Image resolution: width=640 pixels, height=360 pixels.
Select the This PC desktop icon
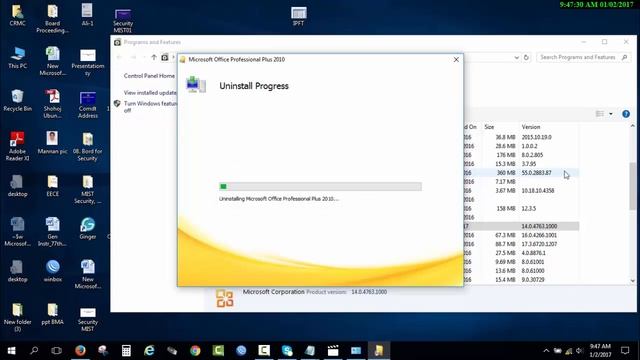point(18,58)
